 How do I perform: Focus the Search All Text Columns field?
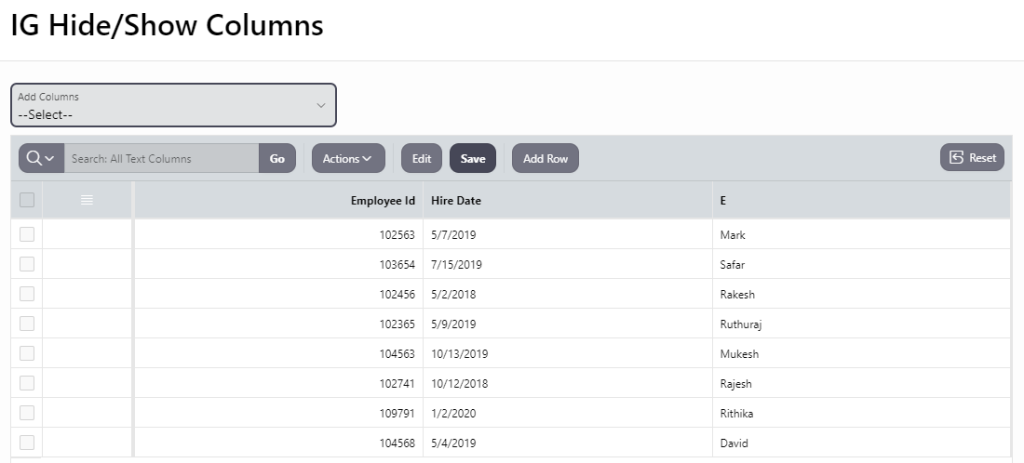point(161,158)
